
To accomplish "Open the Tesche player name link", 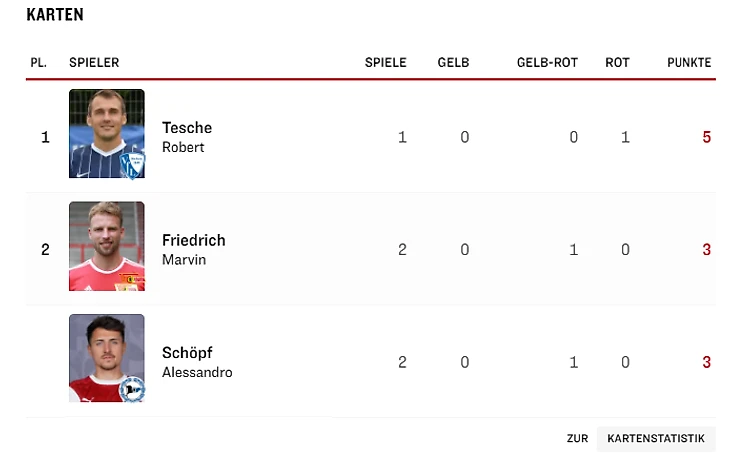I will point(187,128).
